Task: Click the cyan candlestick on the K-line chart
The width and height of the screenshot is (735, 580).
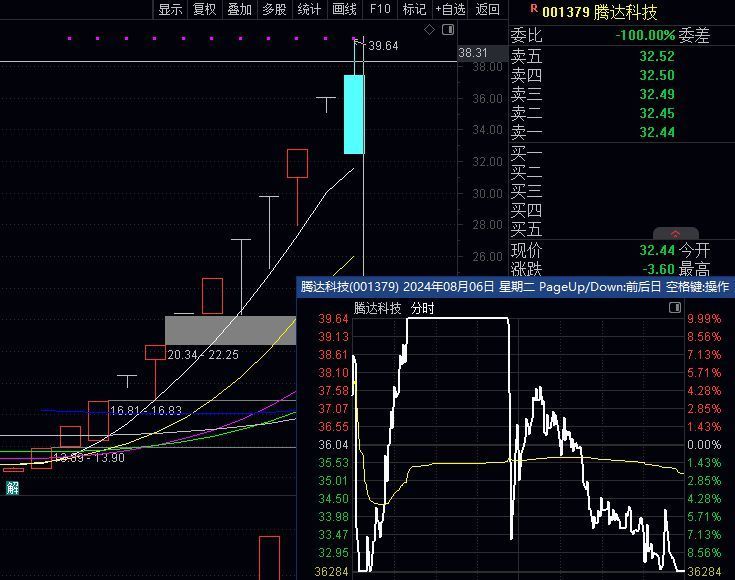Action: [x=354, y=114]
